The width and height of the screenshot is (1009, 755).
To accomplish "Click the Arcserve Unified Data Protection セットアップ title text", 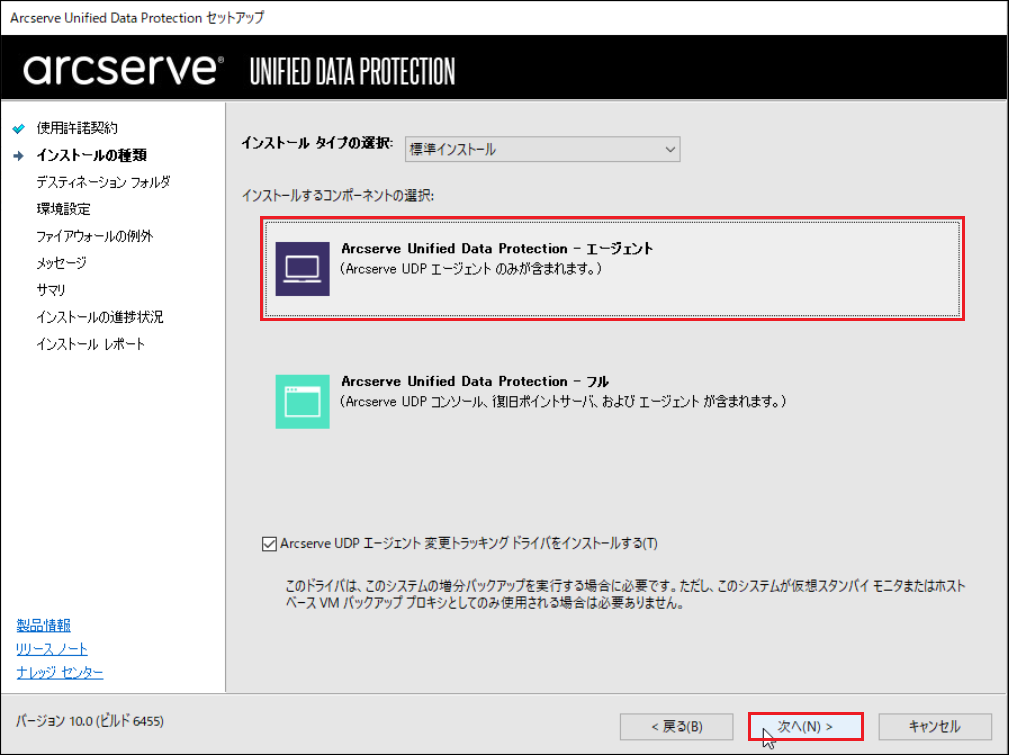I will pyautogui.click(x=137, y=18).
